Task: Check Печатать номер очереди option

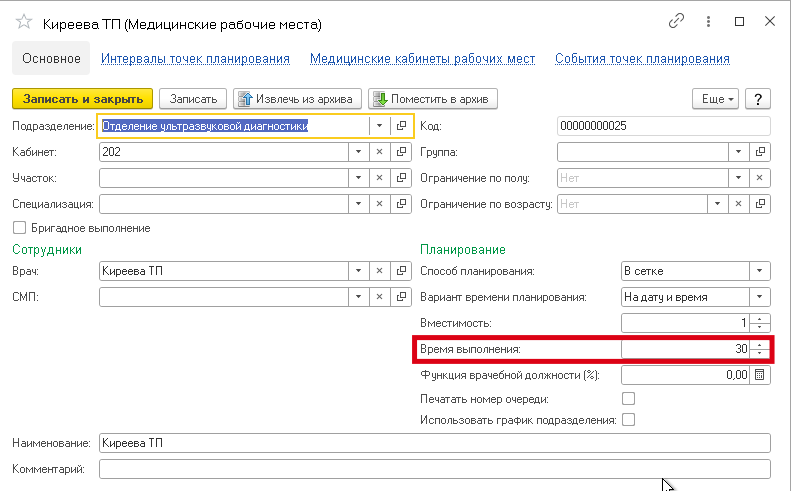Action: pyautogui.click(x=629, y=399)
